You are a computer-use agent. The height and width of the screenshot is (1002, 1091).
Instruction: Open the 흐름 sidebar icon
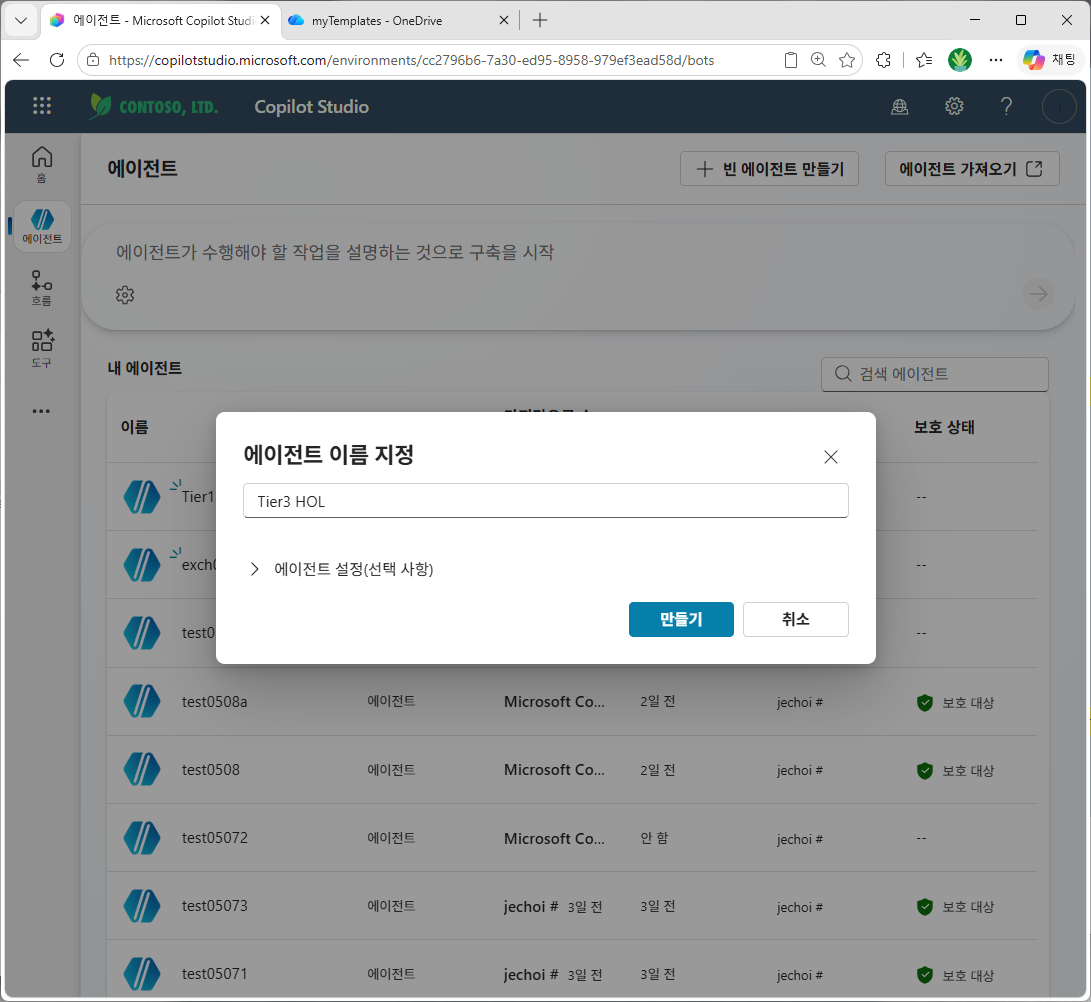coord(42,288)
